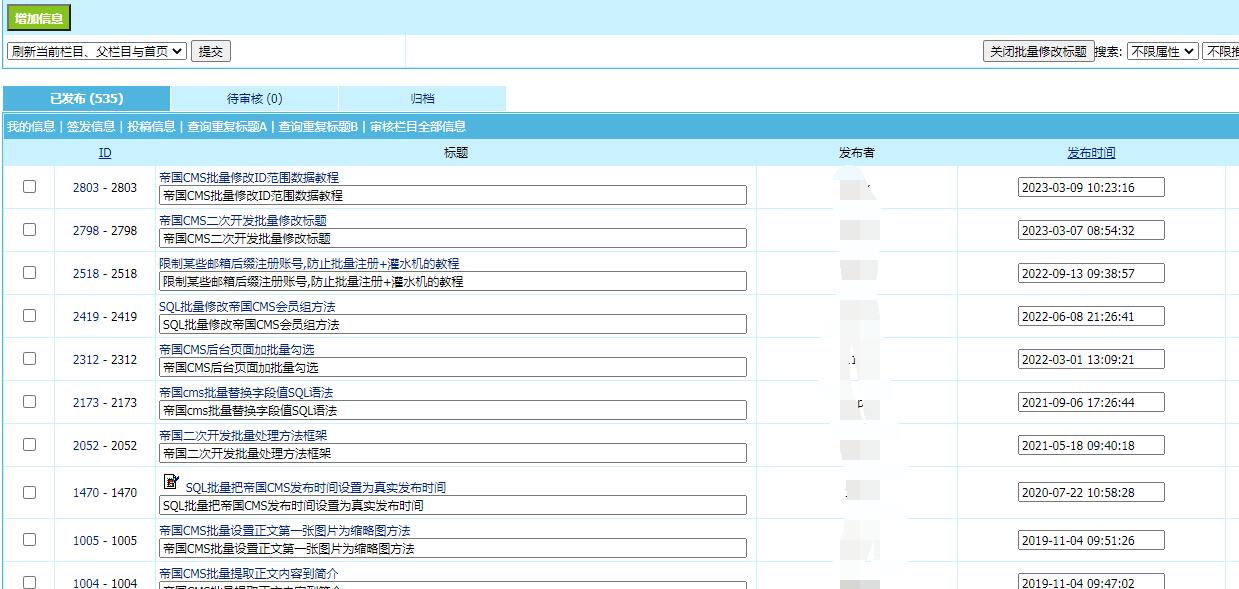Click the edit note icon beside the SQL批量把帝国CMS发布时间 title
Viewport: 1239px width, 589px height.
pos(171,482)
